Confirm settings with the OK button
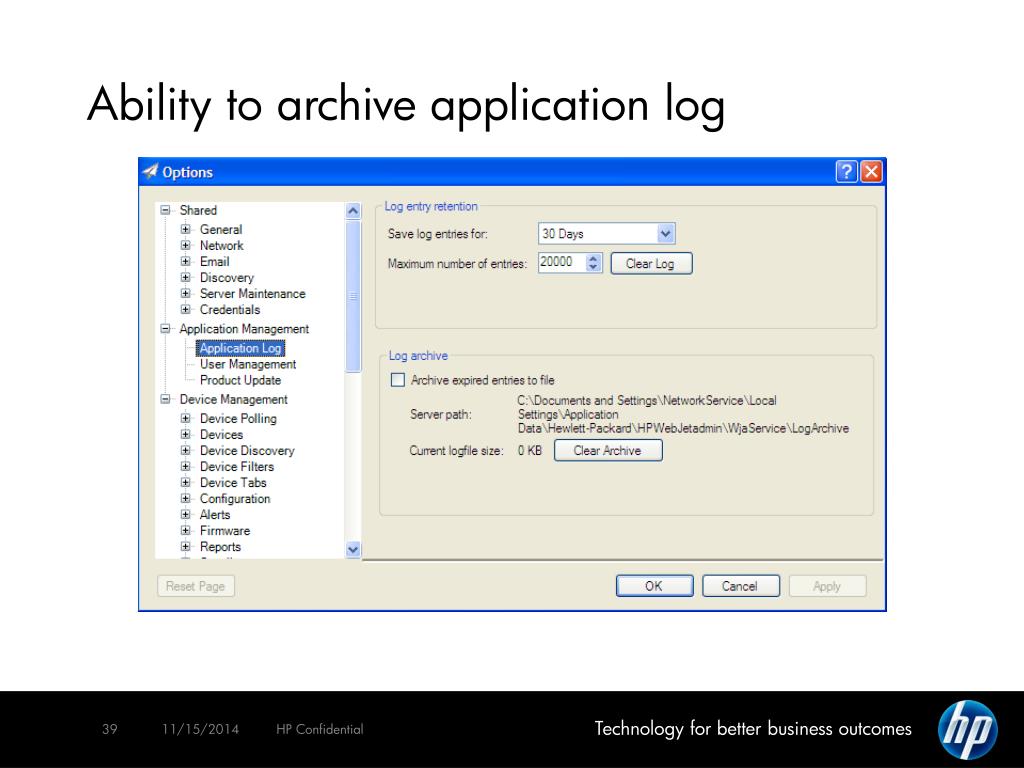 pos(654,586)
